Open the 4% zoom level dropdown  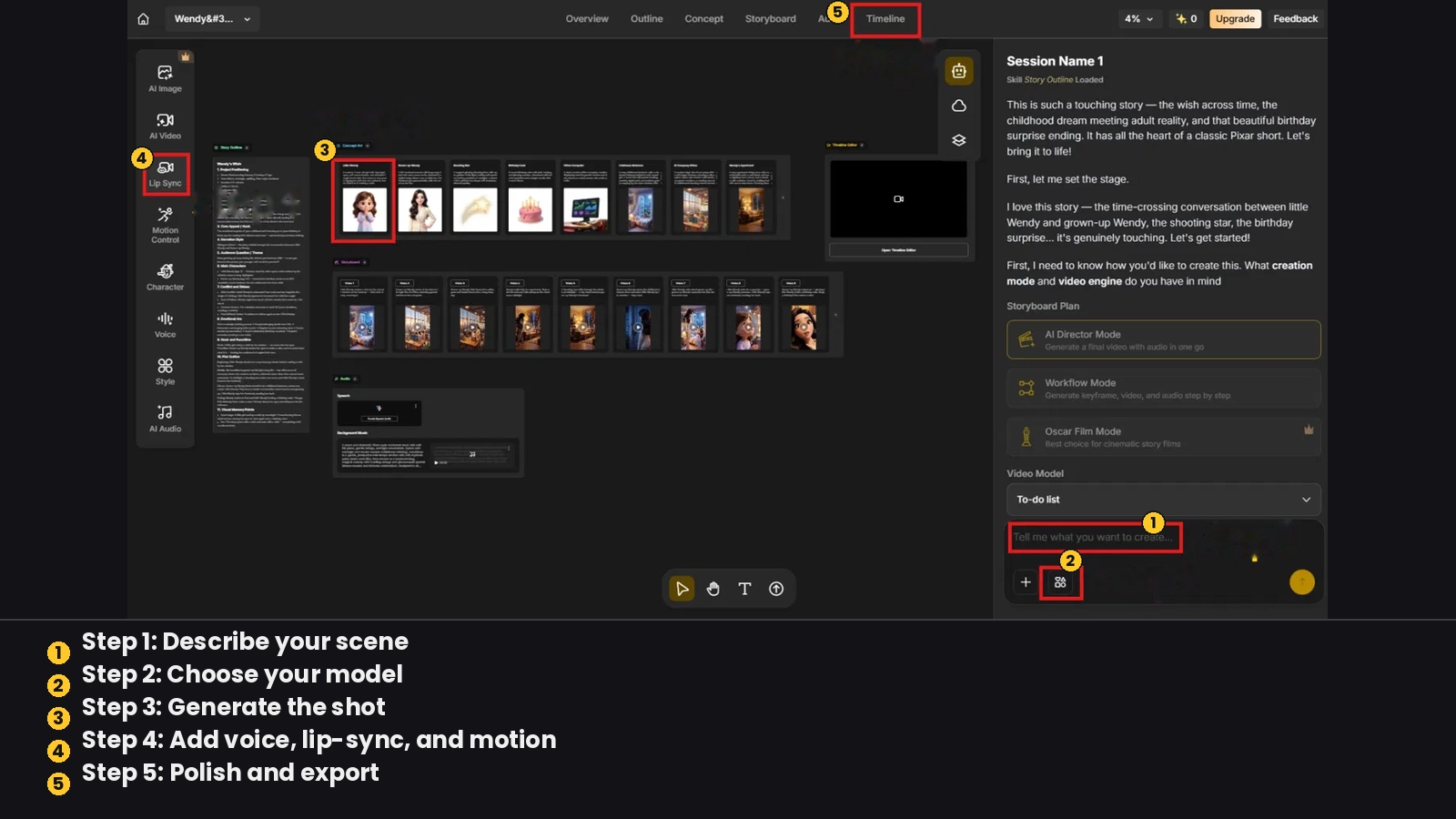[x=1138, y=19]
